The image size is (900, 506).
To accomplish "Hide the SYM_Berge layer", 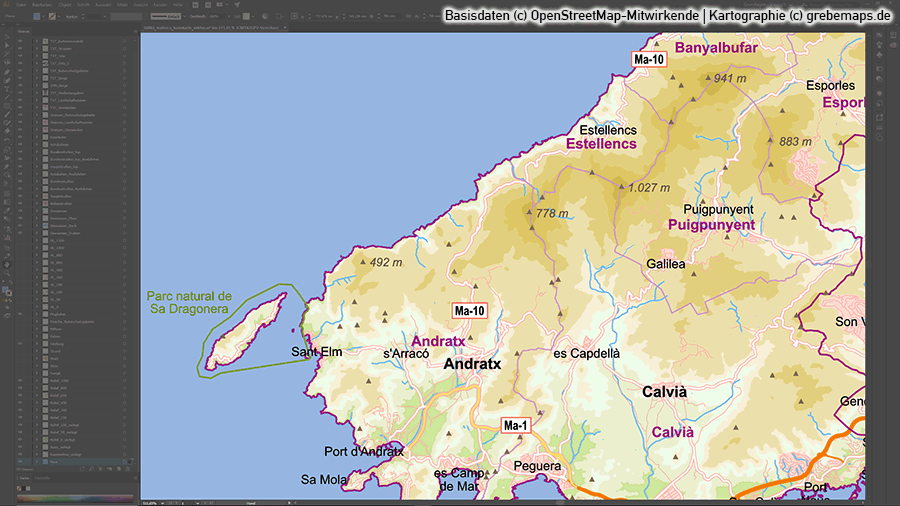I will click(x=22, y=86).
